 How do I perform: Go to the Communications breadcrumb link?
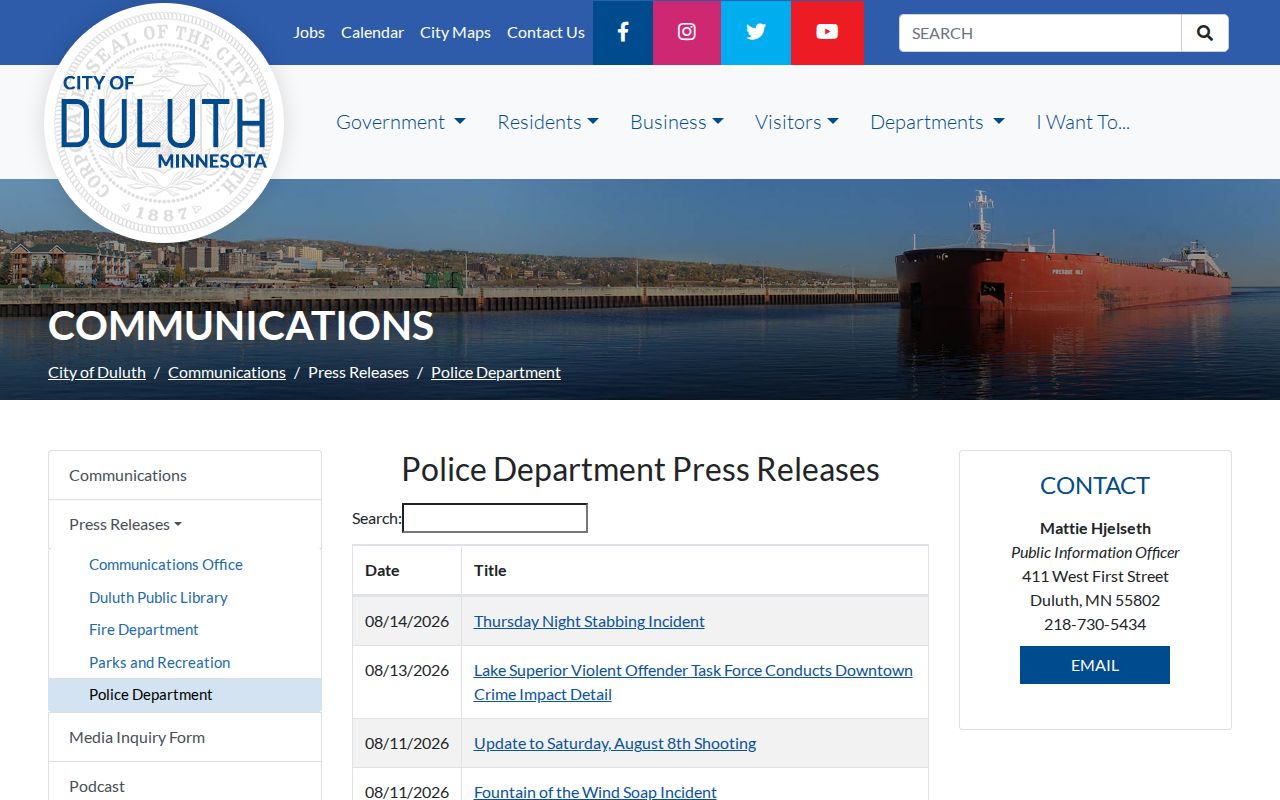pos(227,372)
